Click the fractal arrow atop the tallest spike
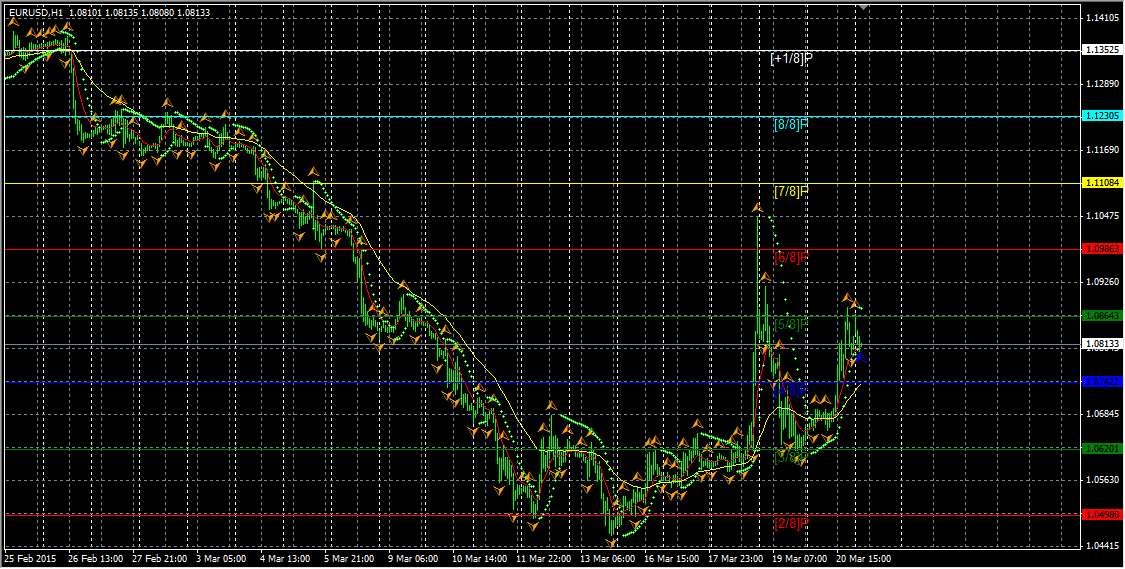 click(x=758, y=208)
